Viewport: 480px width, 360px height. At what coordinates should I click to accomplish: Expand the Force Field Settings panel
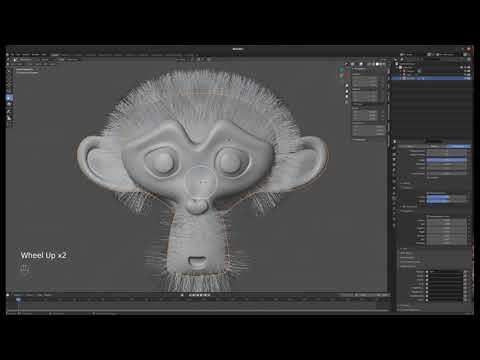[433, 262]
